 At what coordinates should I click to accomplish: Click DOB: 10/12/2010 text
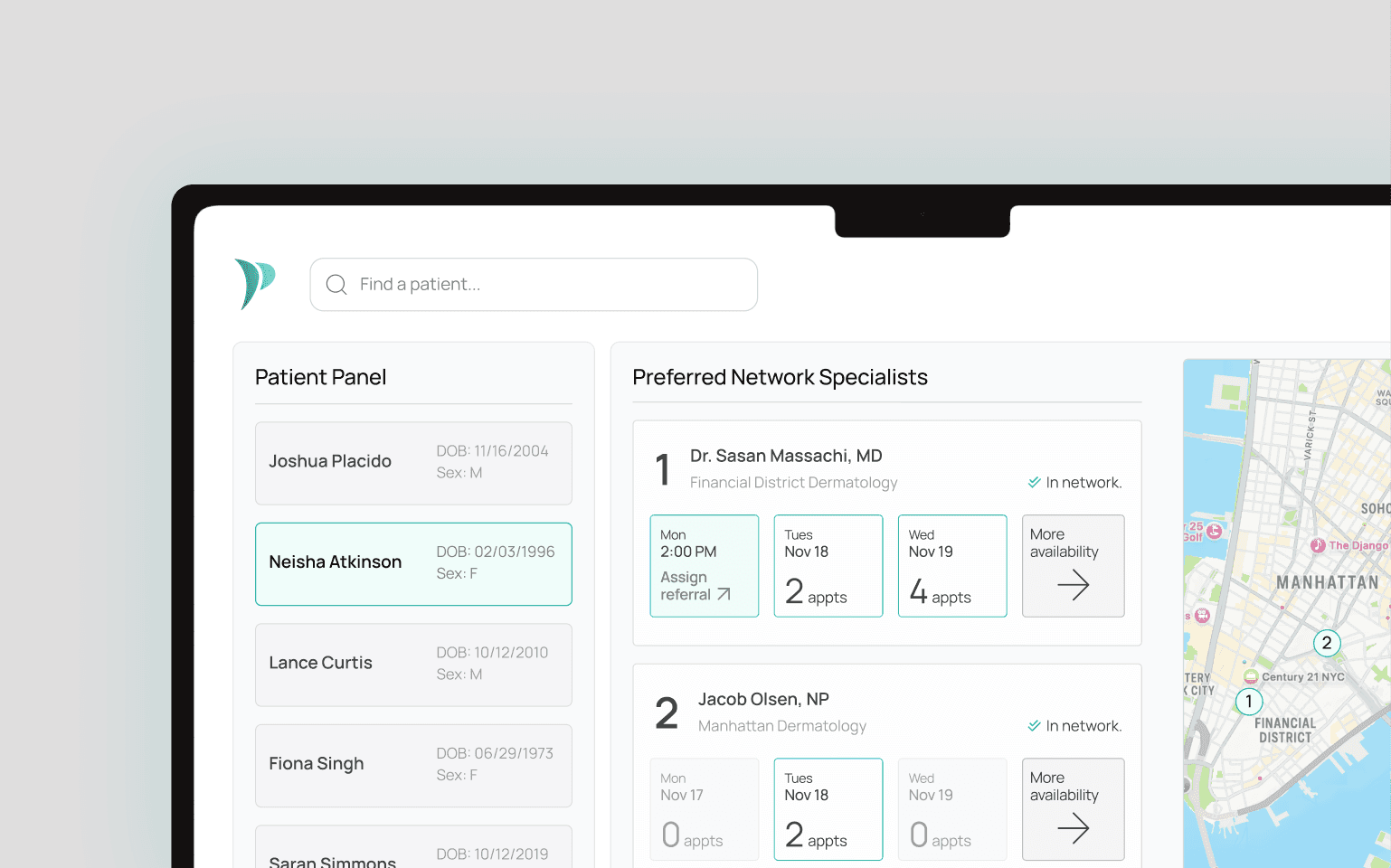[492, 653]
